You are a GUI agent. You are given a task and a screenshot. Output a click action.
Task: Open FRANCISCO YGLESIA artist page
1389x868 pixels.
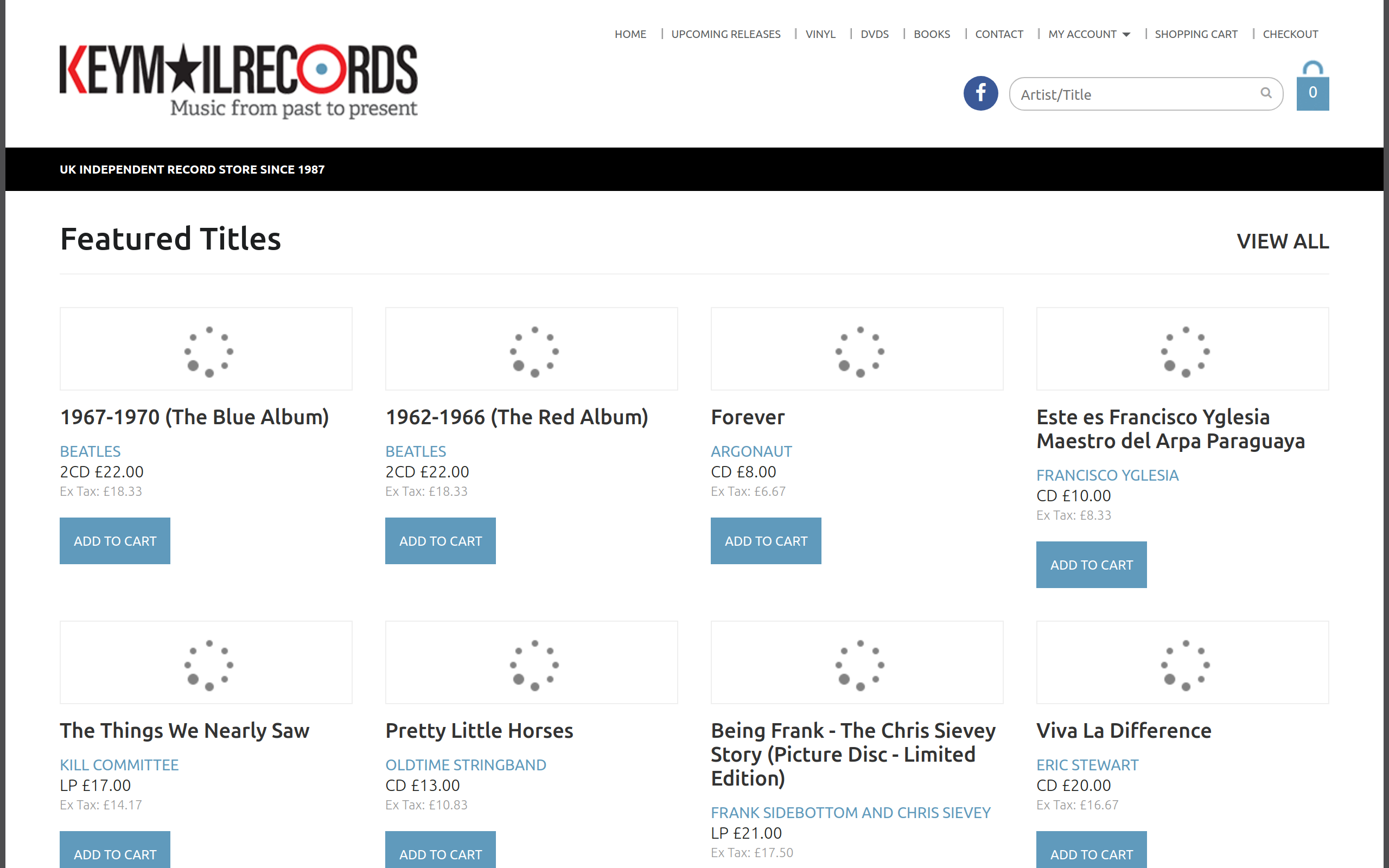coord(1108,475)
